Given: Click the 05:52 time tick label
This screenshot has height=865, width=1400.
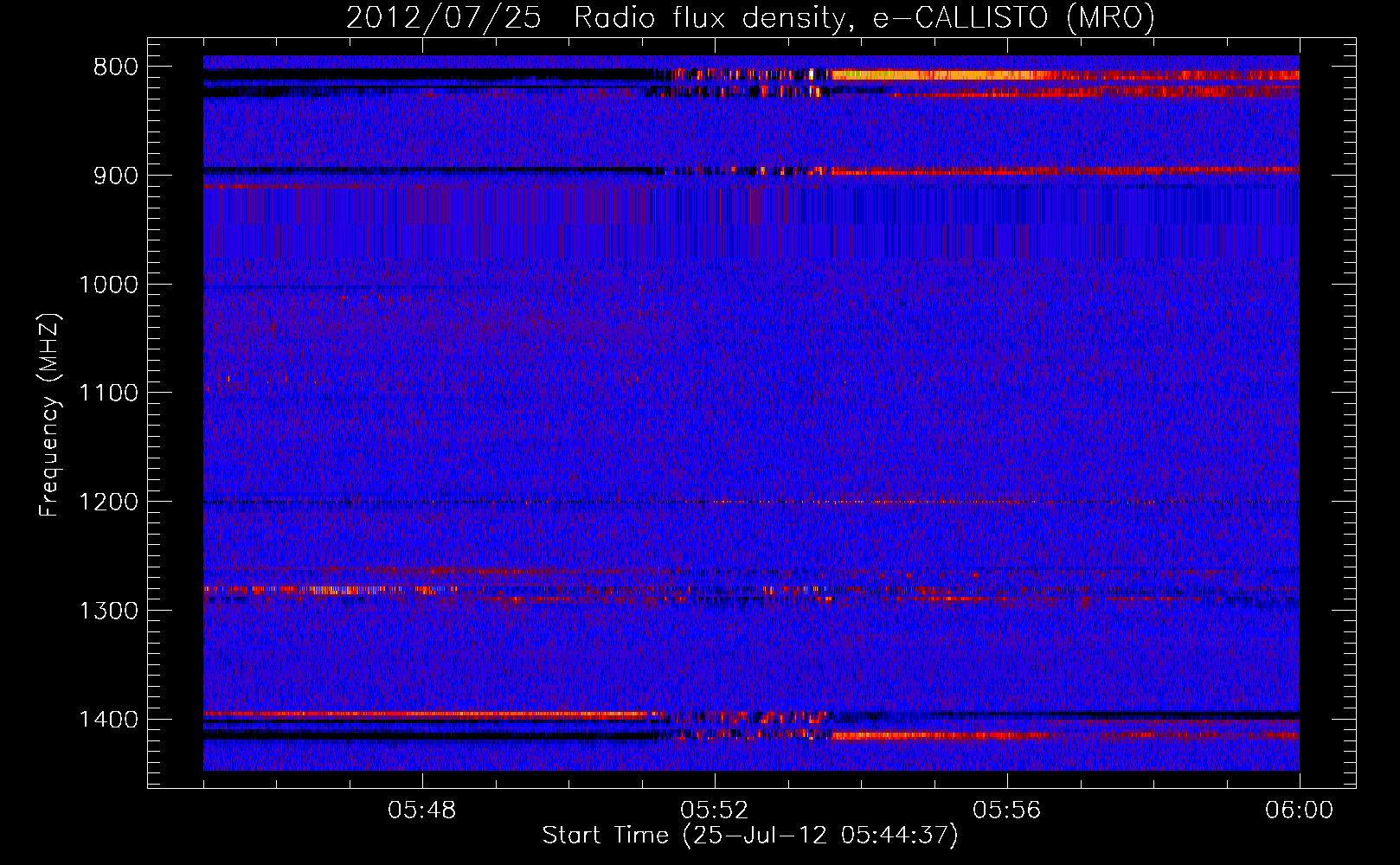Looking at the screenshot, I should [x=715, y=811].
